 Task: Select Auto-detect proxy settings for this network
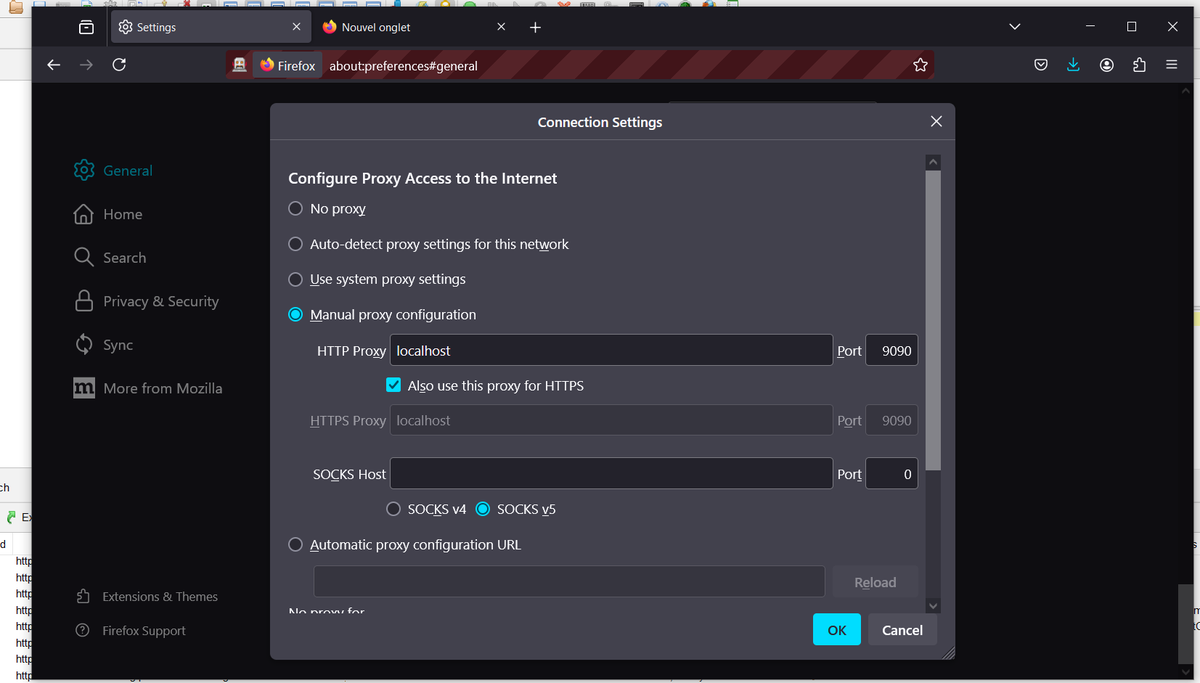pos(295,244)
